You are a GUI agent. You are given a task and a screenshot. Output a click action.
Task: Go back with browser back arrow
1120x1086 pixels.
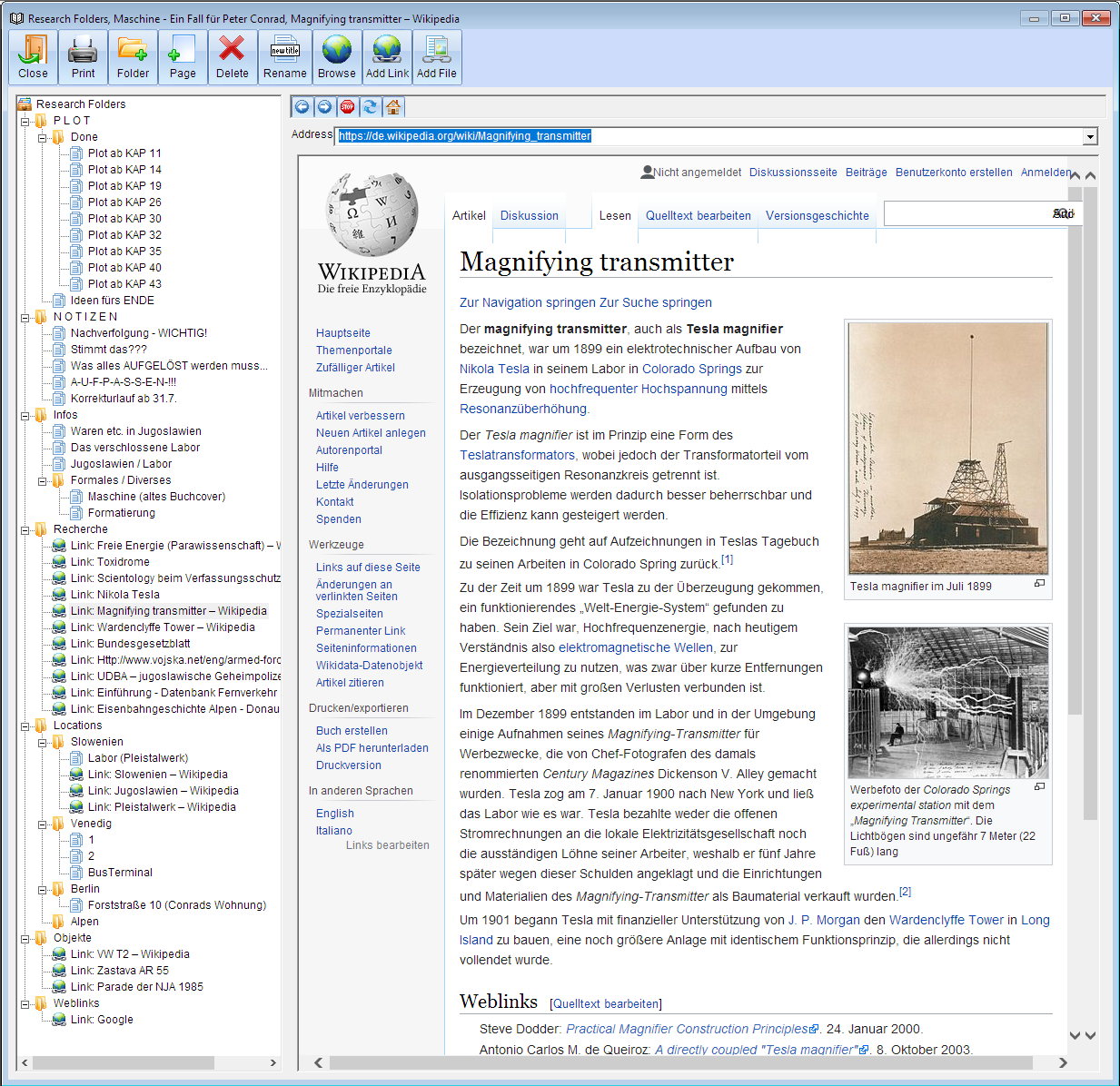point(302,107)
